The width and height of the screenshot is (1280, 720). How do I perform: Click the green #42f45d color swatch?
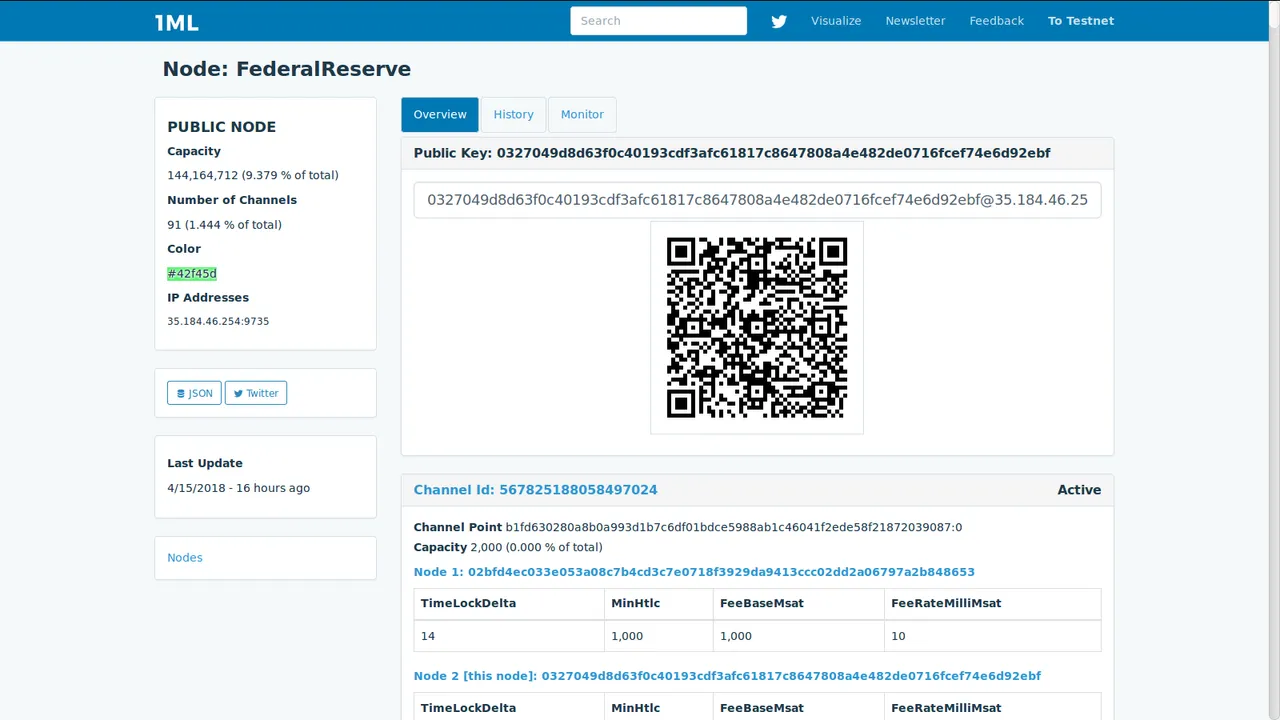[x=192, y=274]
